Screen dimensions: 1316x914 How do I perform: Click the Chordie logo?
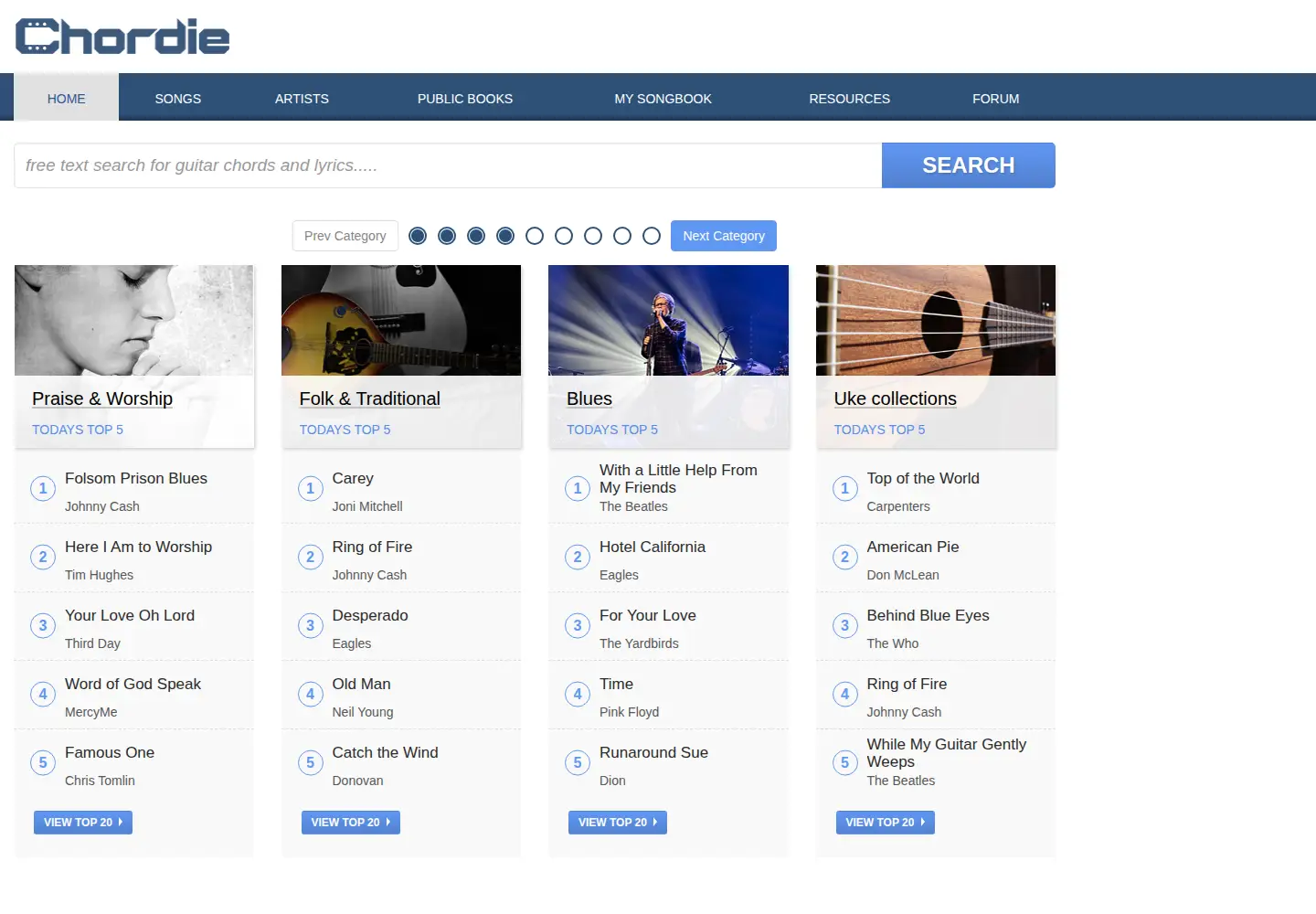(122, 37)
